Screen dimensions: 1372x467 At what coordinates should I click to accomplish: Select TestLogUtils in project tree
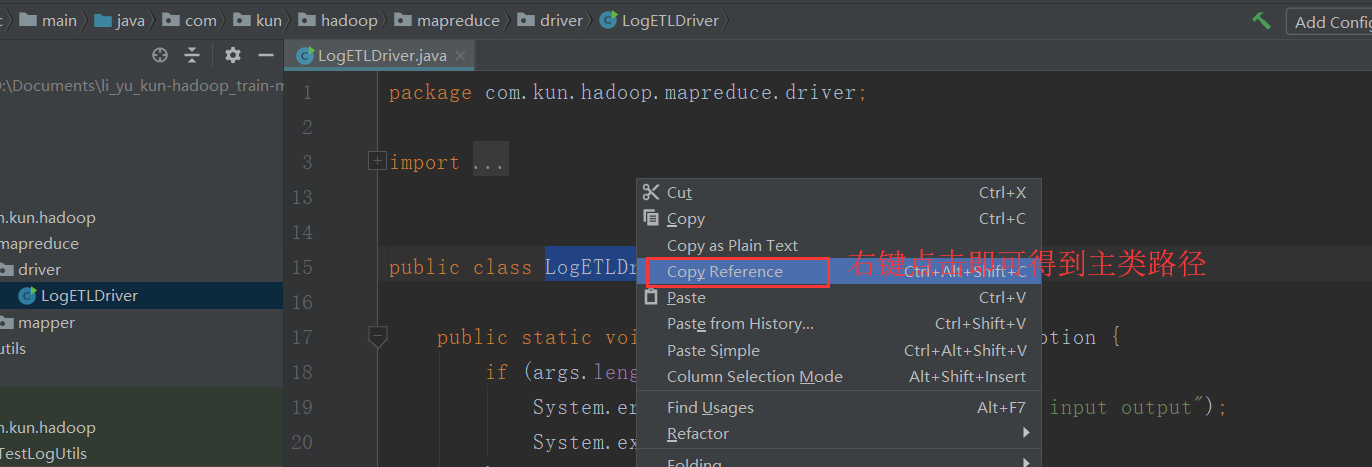tap(45, 453)
